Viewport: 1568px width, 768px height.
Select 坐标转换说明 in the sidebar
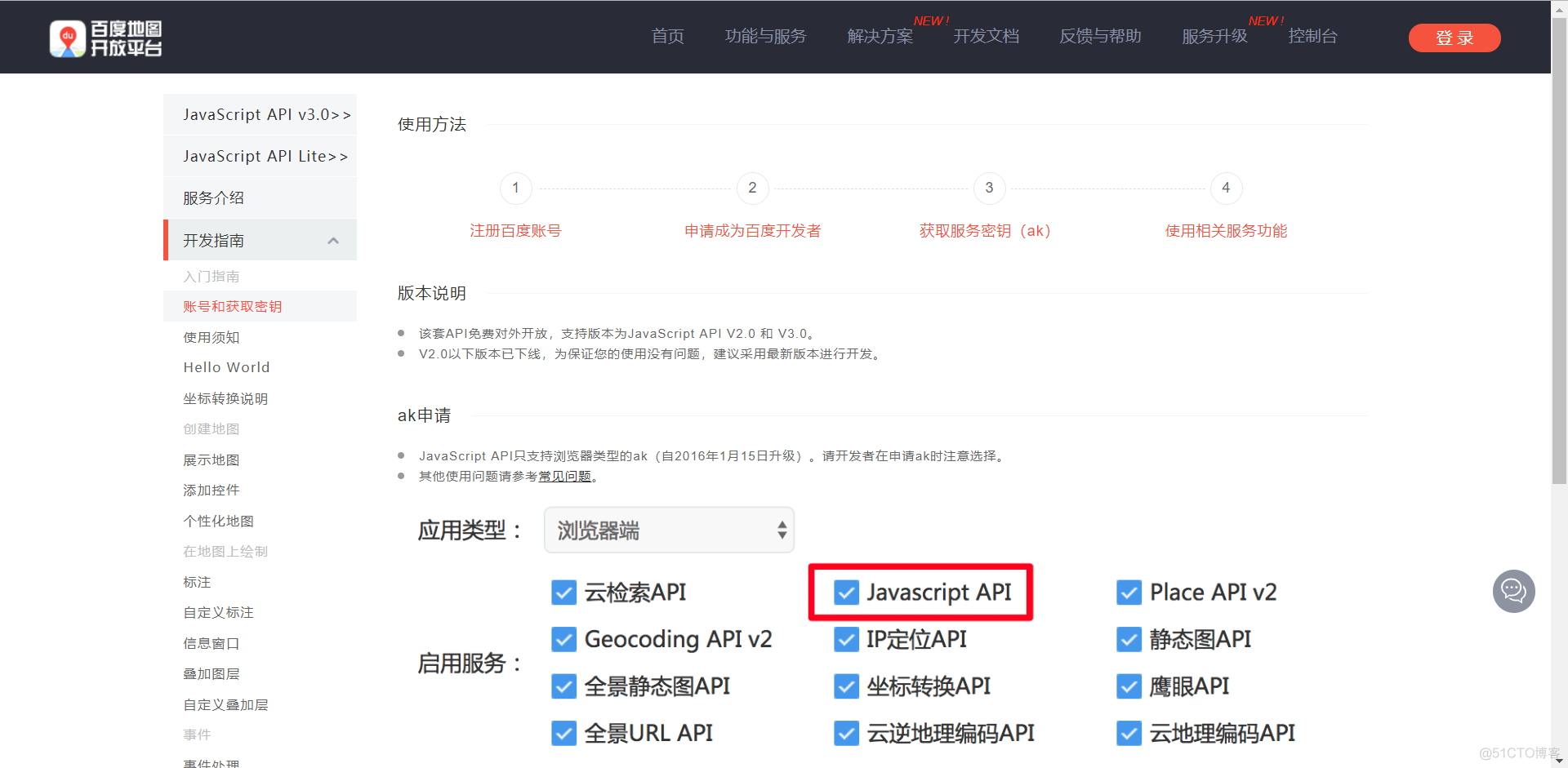pos(225,399)
